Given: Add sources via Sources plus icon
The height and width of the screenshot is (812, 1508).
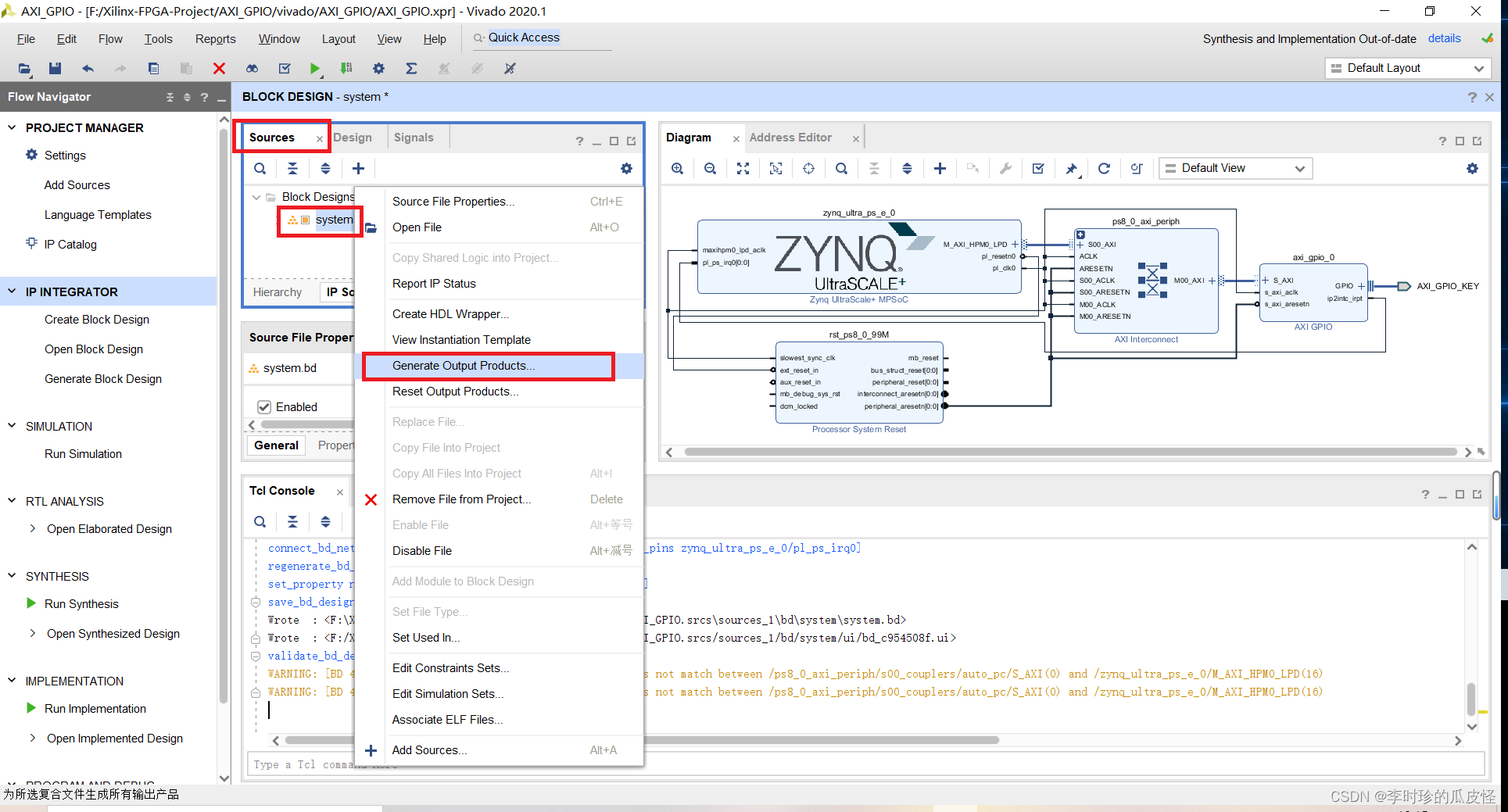Looking at the screenshot, I should coord(358,169).
